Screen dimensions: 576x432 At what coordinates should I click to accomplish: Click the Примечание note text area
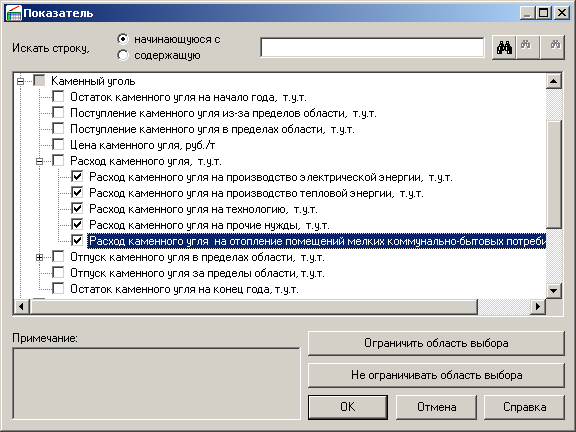[156, 384]
